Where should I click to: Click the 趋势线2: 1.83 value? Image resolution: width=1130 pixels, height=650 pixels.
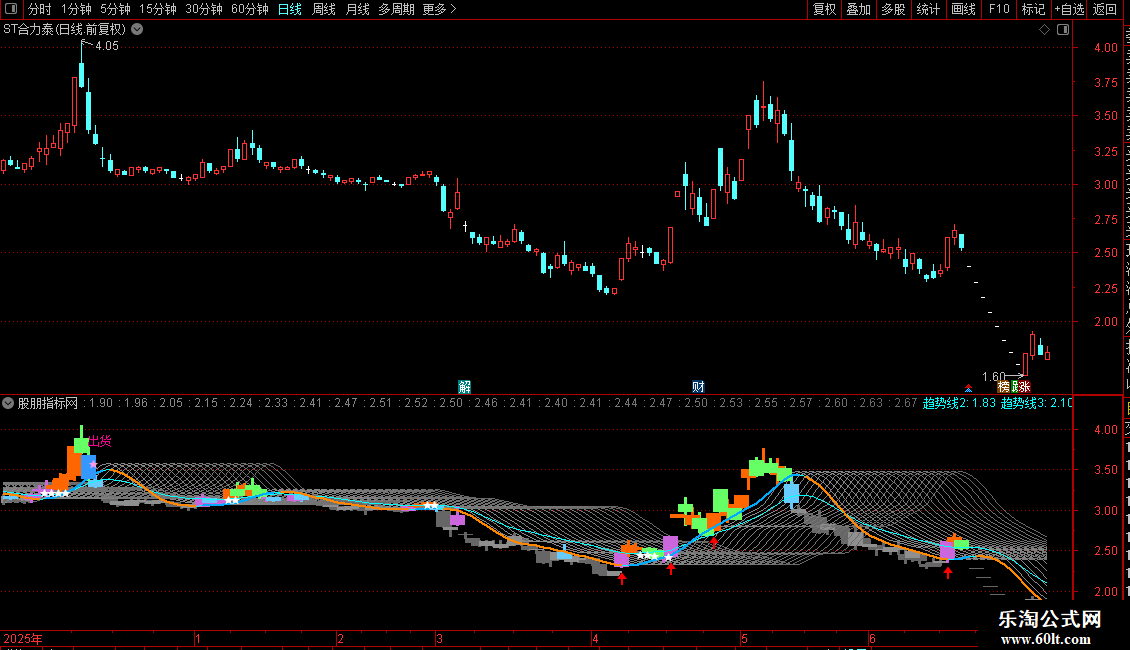click(x=959, y=404)
